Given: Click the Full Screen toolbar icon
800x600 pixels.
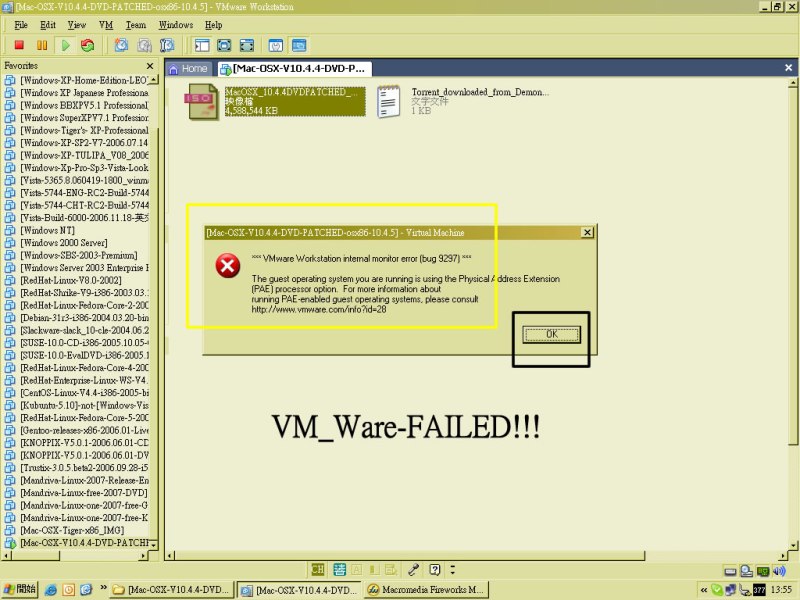Looking at the screenshot, I should pyautogui.click(x=247, y=45).
